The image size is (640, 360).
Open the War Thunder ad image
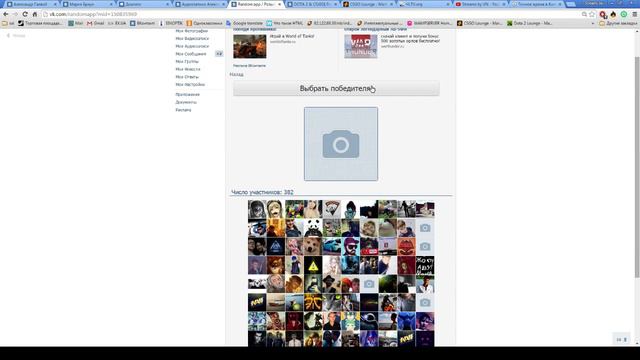361,47
